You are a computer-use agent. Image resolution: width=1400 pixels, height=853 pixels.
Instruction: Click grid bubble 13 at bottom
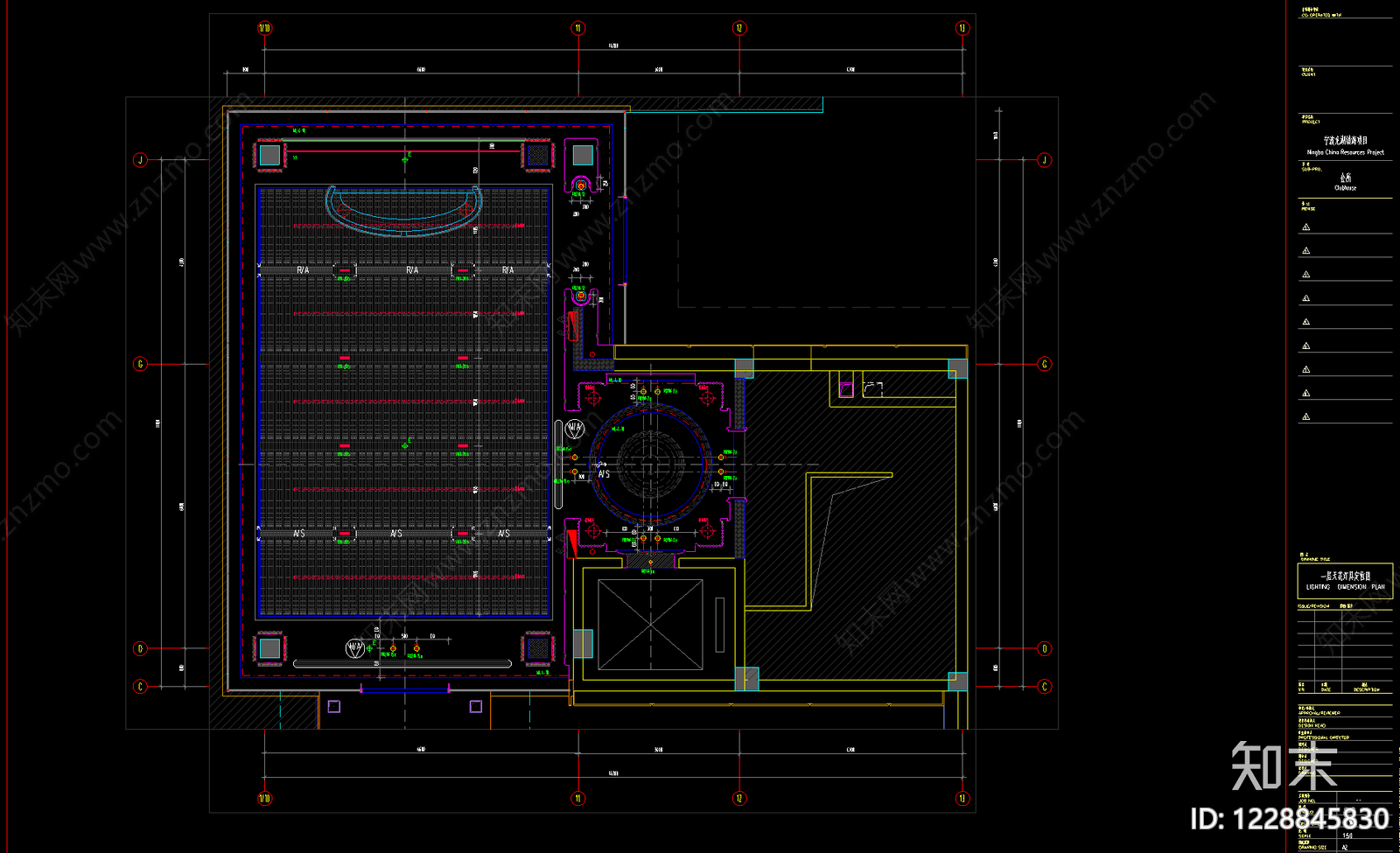tap(962, 798)
